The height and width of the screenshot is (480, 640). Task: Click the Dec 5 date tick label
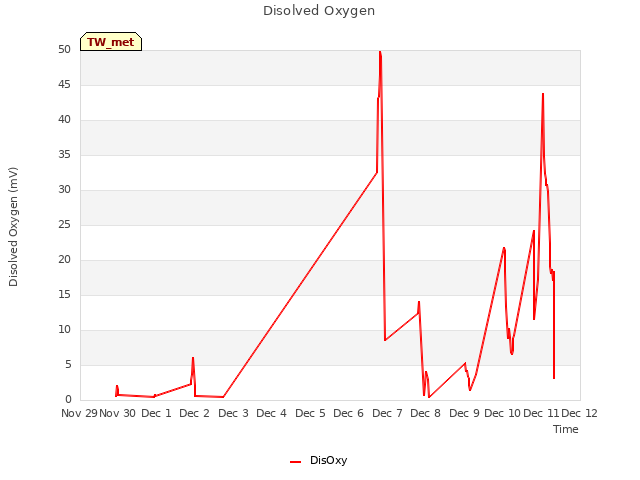point(310,413)
